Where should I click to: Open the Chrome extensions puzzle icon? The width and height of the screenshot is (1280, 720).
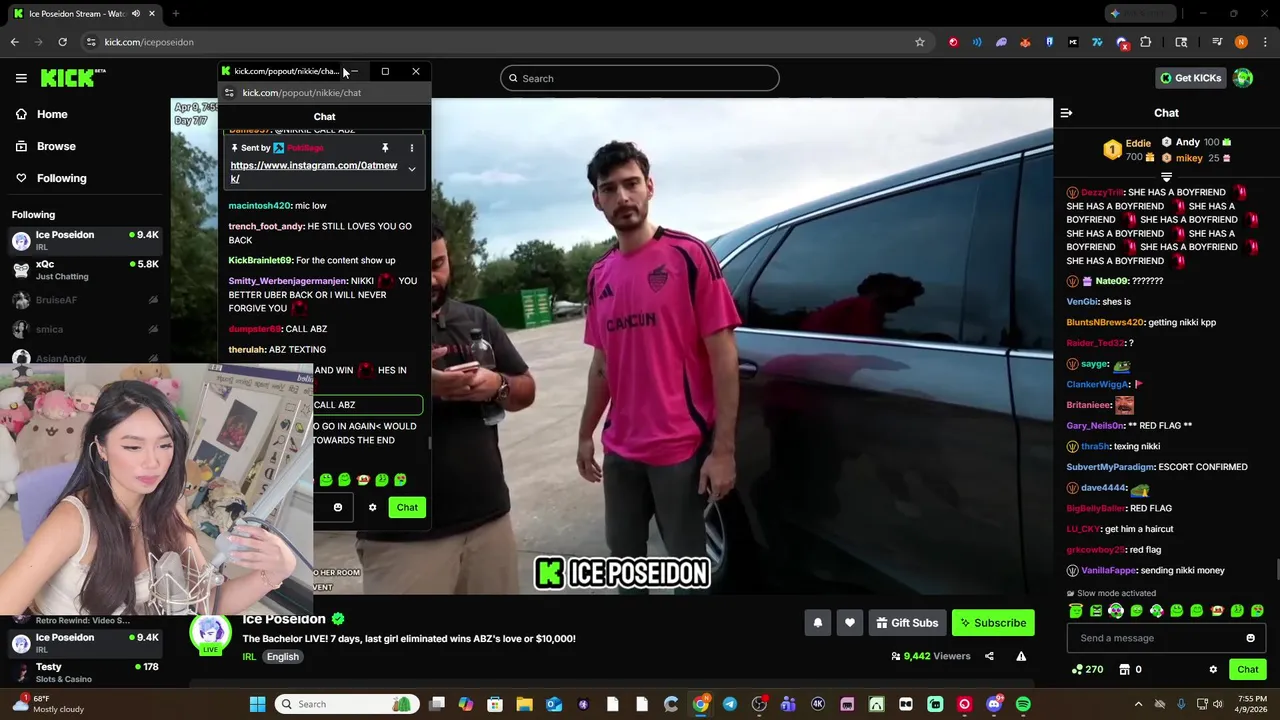[1146, 42]
